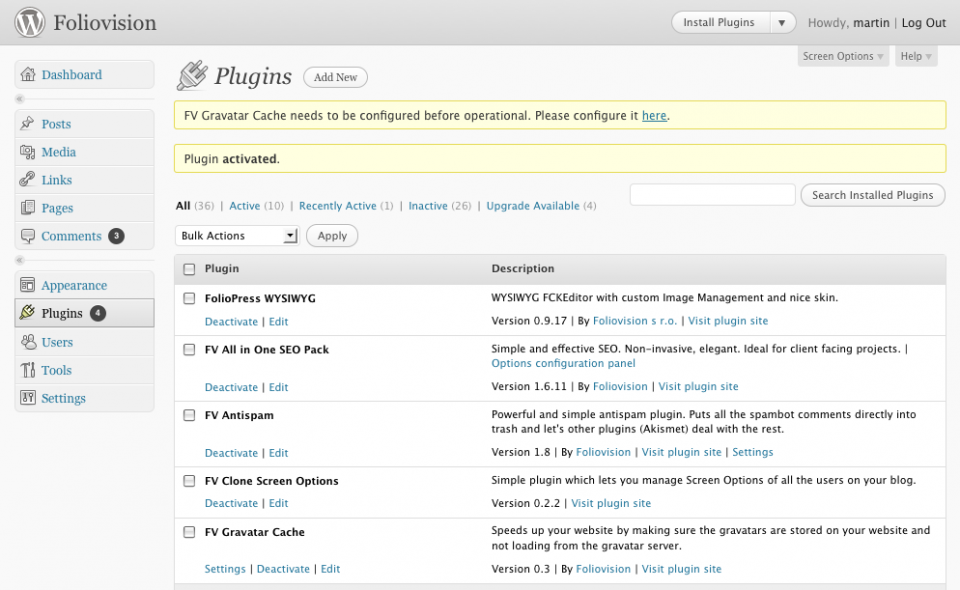This screenshot has width=960, height=590.
Task: Click the WordPress logo icon
Action: click(x=29, y=23)
